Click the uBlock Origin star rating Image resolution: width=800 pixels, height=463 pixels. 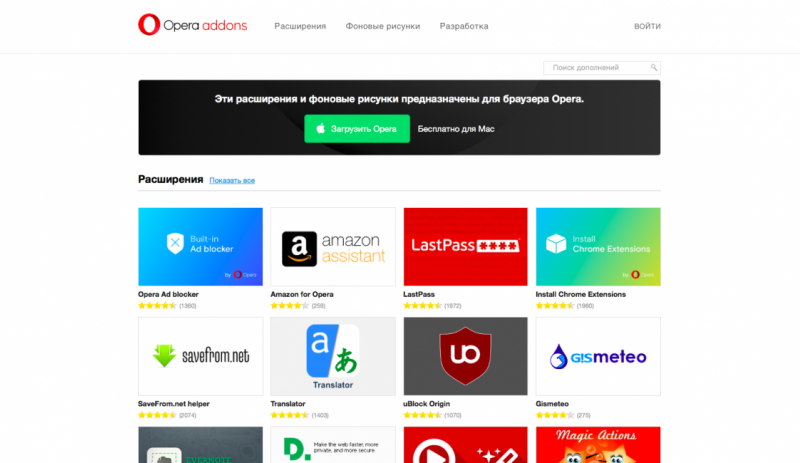coord(422,415)
